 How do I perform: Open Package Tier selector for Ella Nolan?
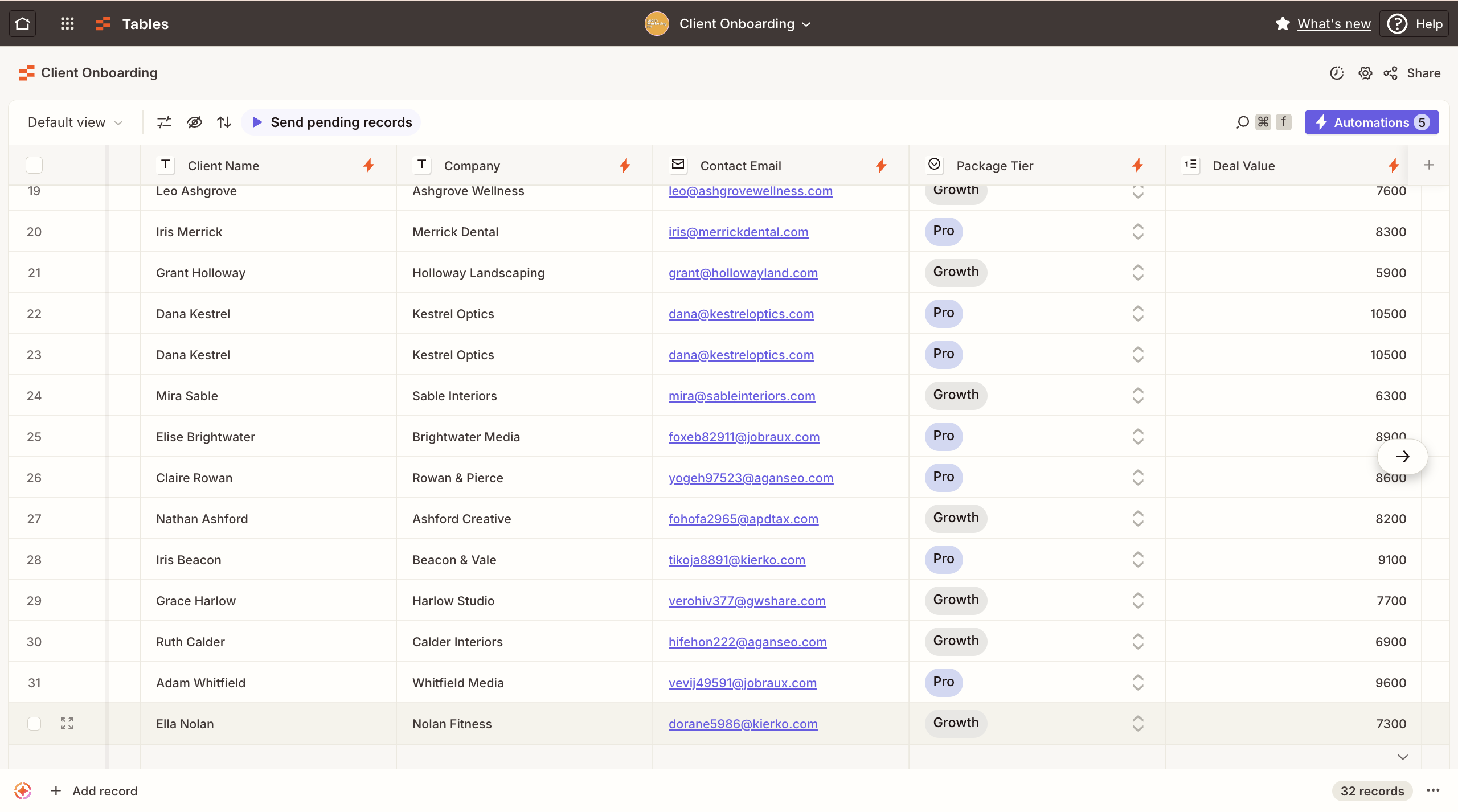pyautogui.click(x=1138, y=724)
